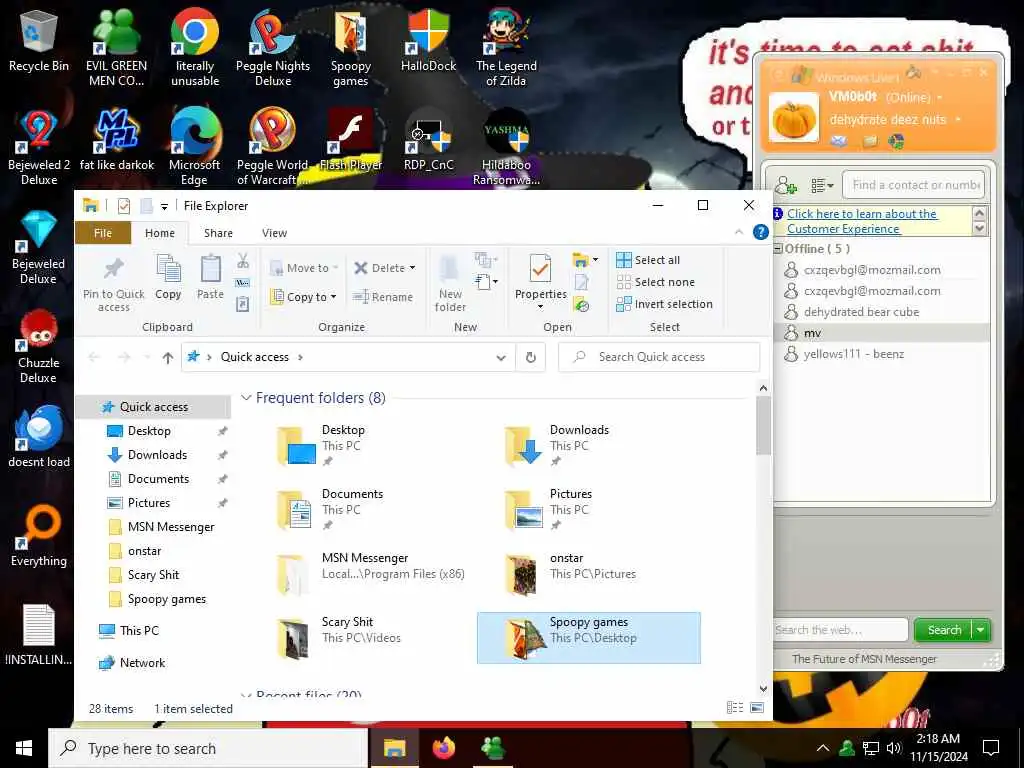
Task: Open the Move to dropdown
Action: [304, 268]
